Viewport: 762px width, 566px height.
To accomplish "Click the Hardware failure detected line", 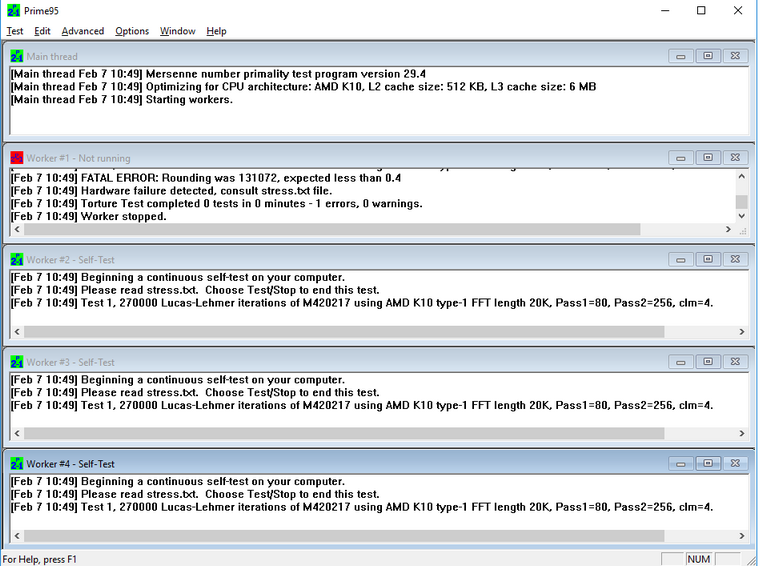I will click(172, 191).
